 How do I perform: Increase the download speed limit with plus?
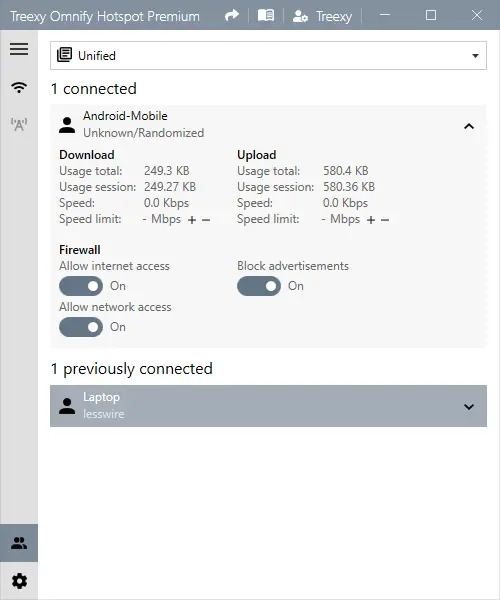point(192,220)
